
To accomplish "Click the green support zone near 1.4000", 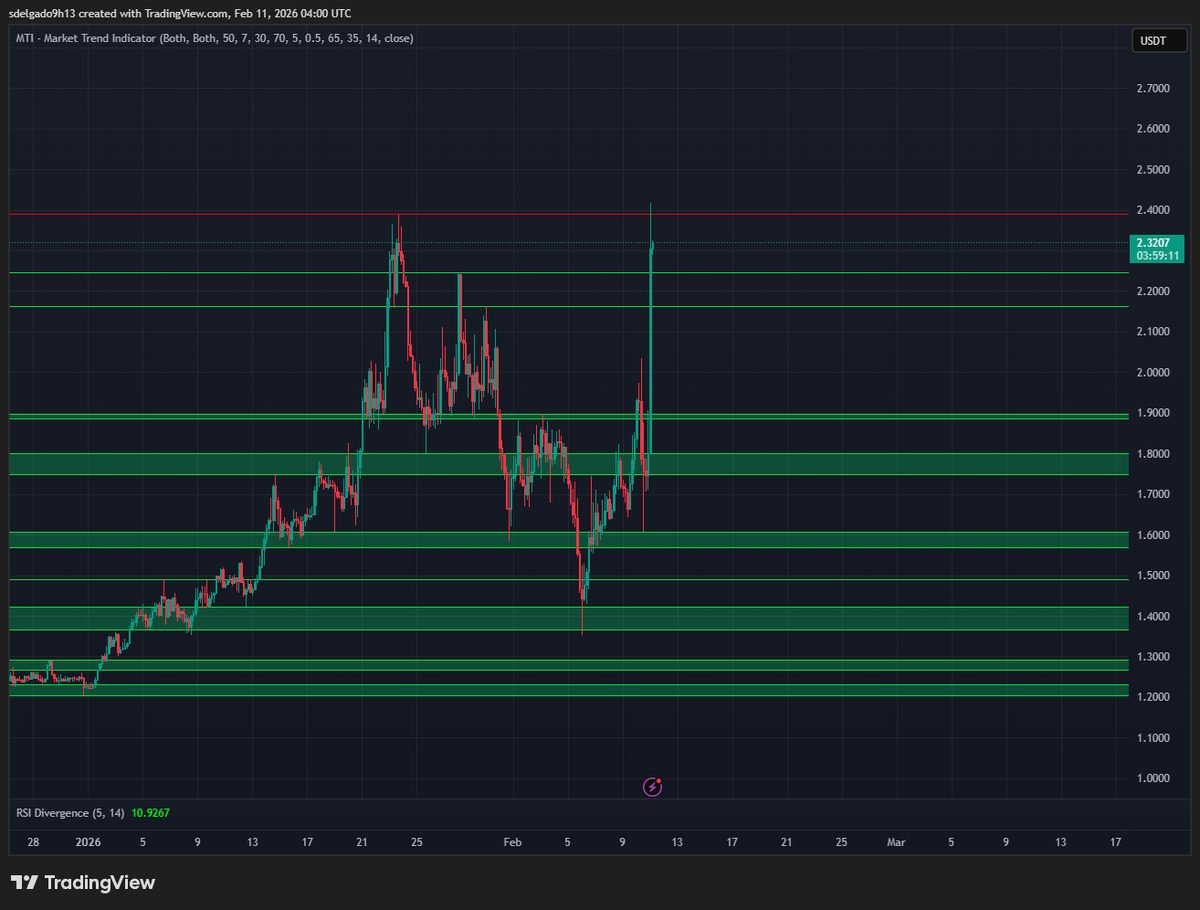I will coord(568,618).
